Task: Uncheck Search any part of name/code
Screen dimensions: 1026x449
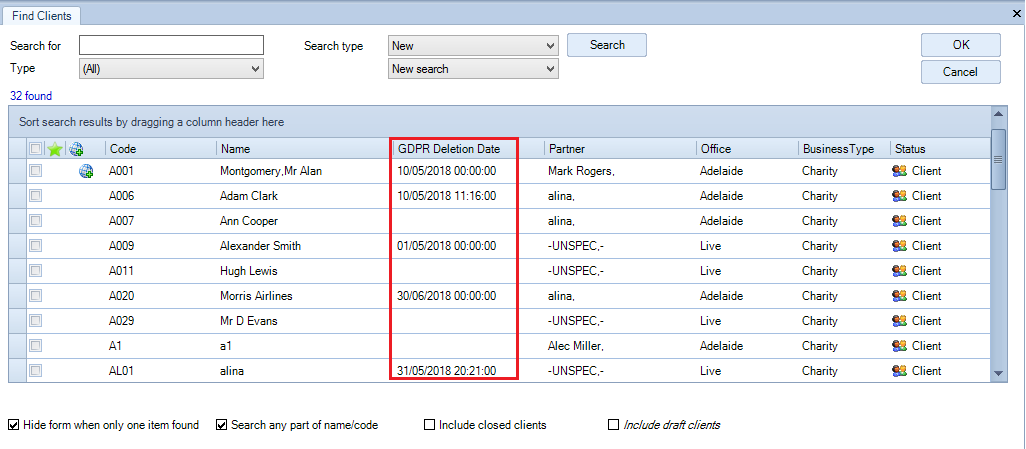Action: [x=222, y=425]
